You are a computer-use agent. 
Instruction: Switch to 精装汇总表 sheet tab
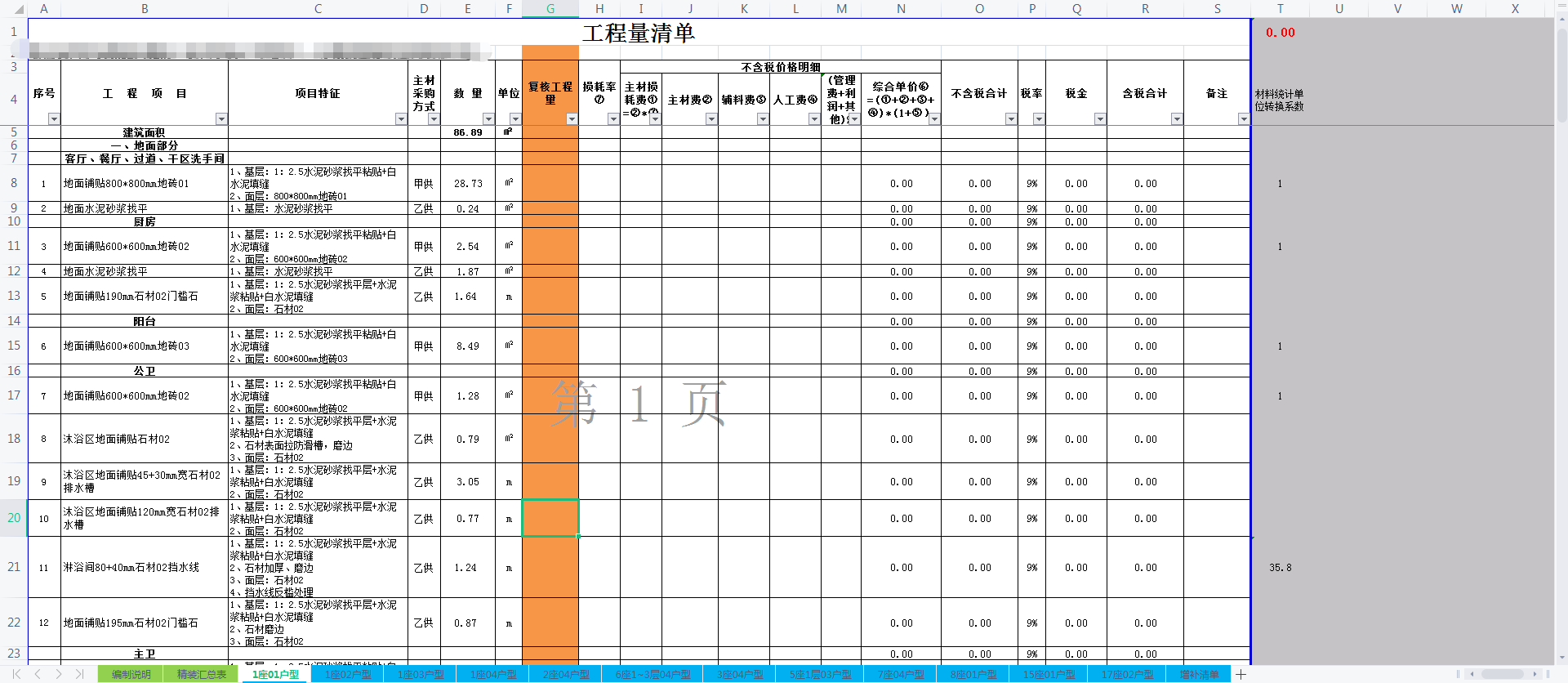click(201, 674)
